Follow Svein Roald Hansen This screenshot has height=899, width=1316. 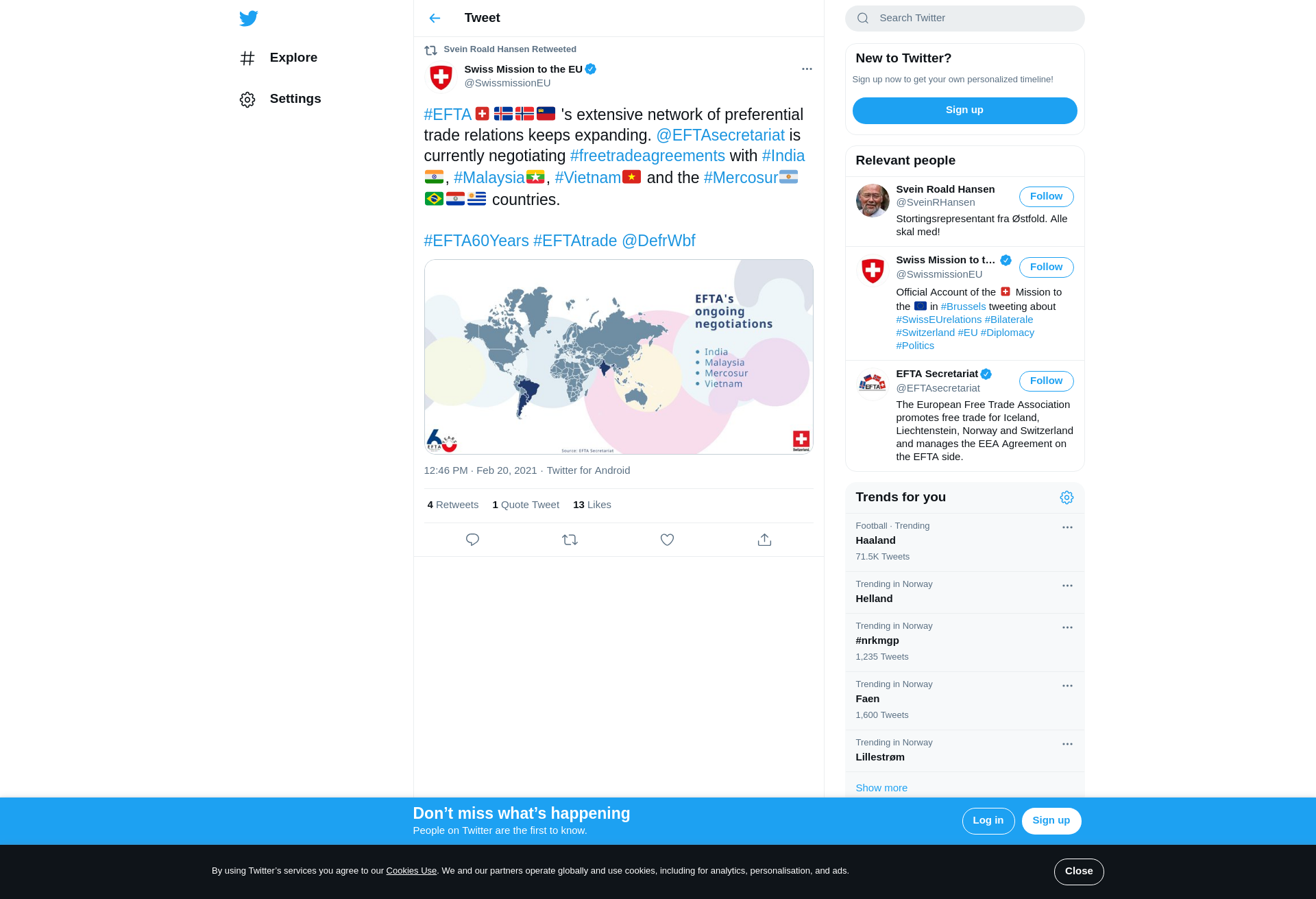click(x=1046, y=196)
